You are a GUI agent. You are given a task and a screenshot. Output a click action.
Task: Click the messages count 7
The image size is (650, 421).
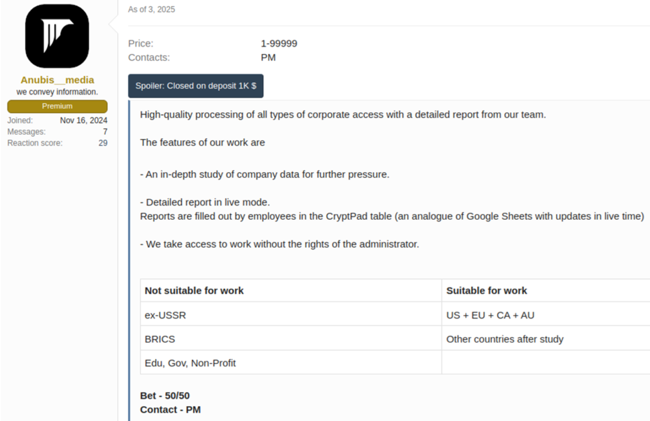104,132
